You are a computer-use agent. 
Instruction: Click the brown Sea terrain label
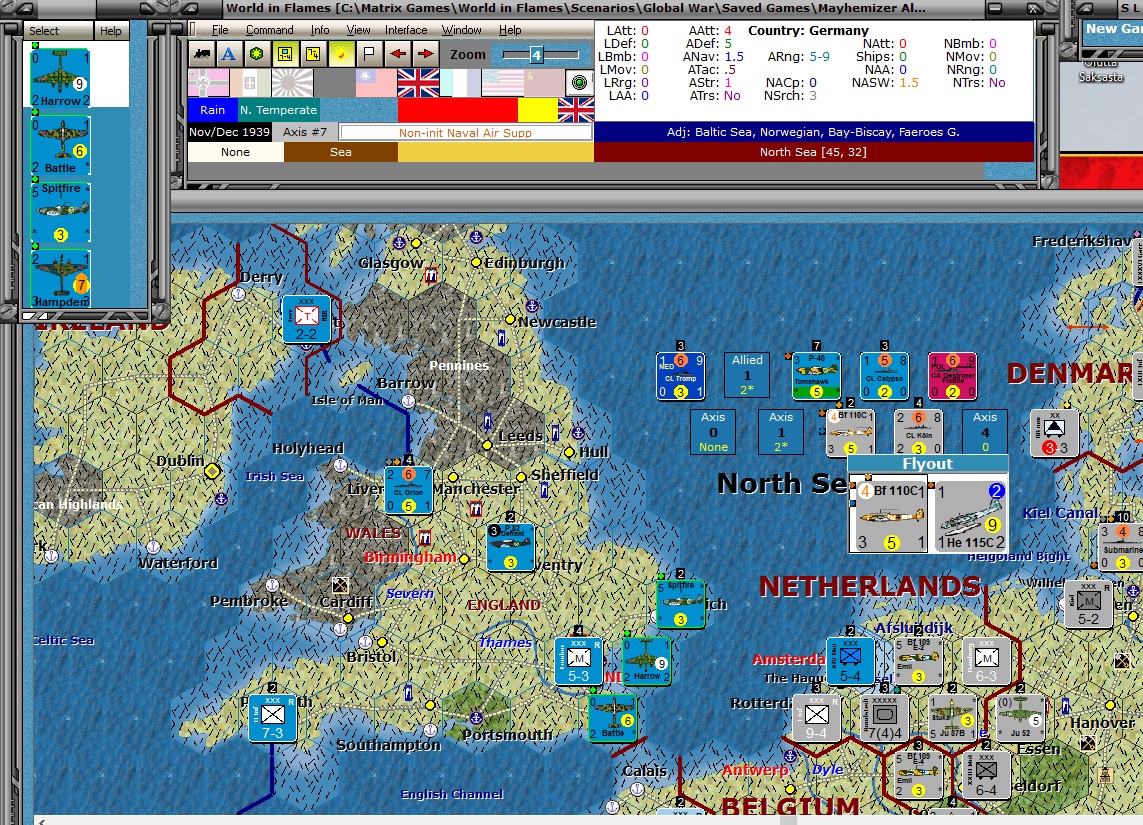pyautogui.click(x=340, y=152)
